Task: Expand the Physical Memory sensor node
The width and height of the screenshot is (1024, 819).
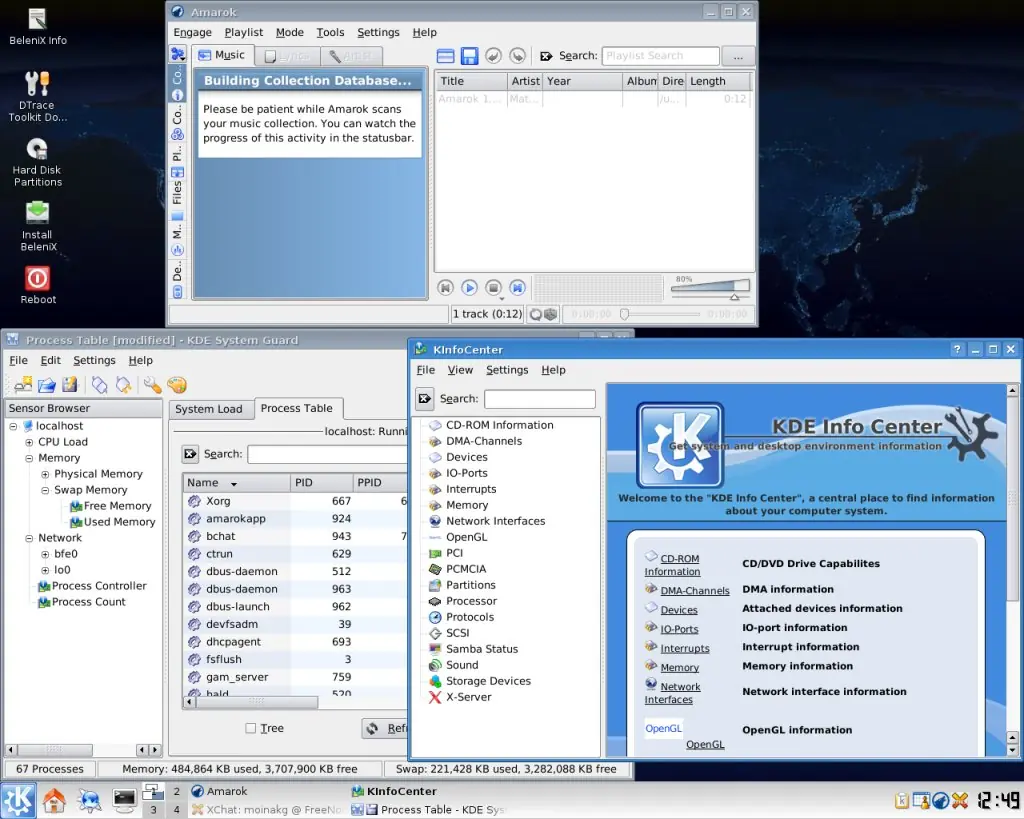Action: (x=45, y=474)
